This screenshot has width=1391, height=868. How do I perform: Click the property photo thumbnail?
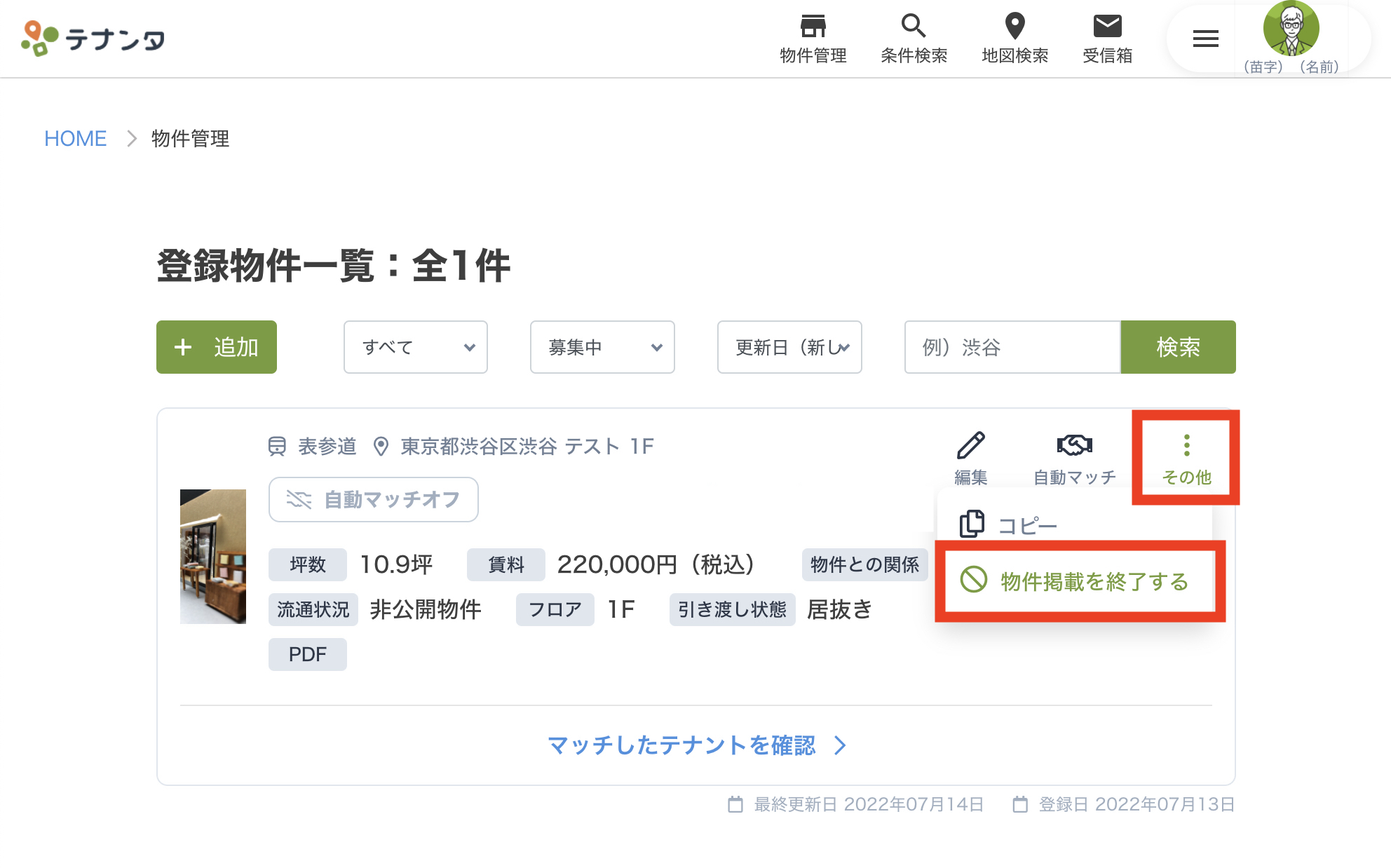213,556
